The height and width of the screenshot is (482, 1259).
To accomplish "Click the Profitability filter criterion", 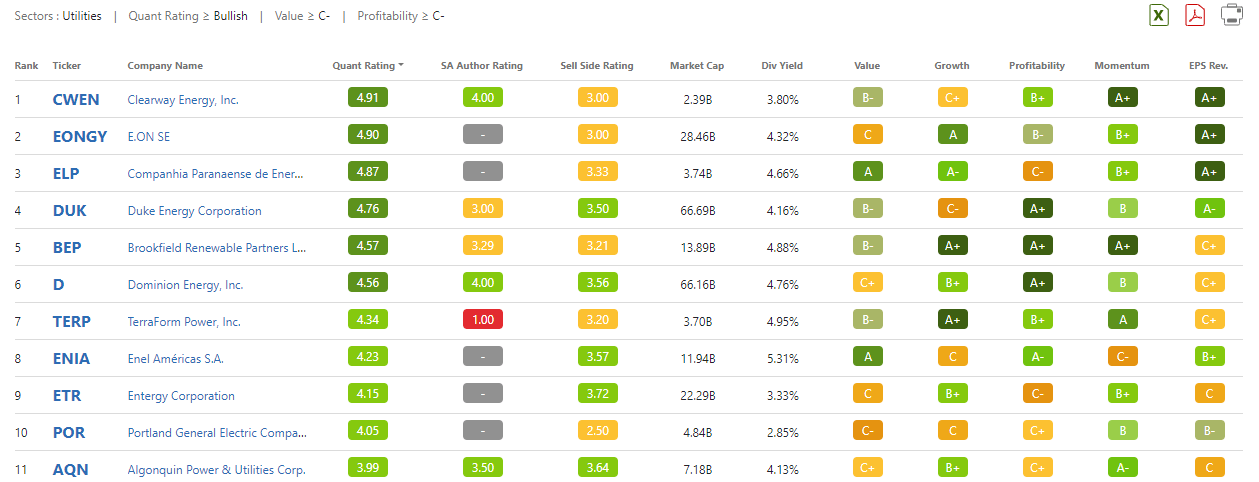I will (400, 16).
